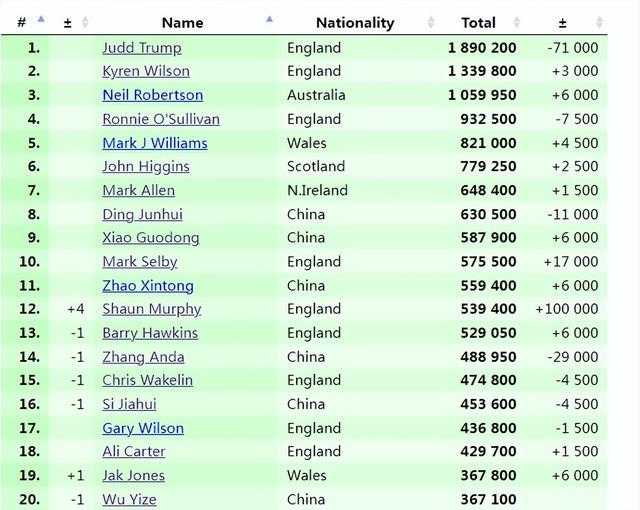Click the Jak Jones link
The width and height of the screenshot is (640, 510).
133,475
